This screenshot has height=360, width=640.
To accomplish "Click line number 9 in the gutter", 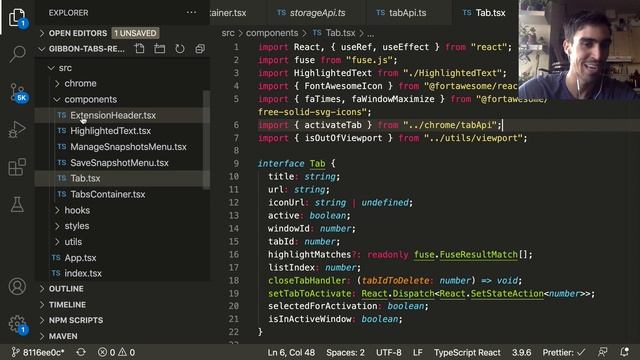I will point(236,163).
